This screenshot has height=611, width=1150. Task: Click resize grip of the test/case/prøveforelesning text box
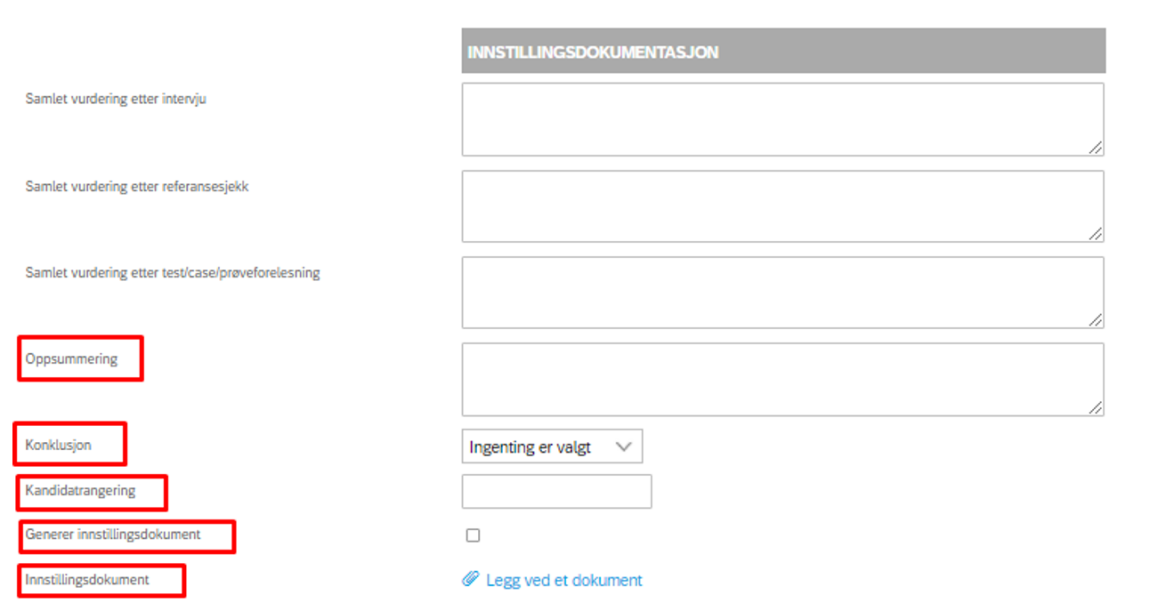point(1095,320)
